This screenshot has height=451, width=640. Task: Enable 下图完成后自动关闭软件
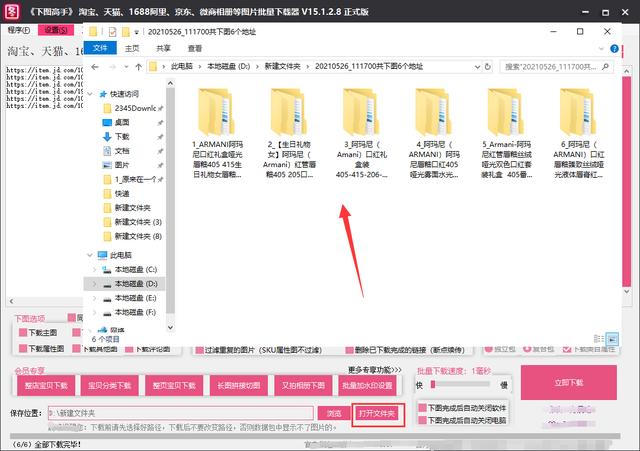[422, 407]
